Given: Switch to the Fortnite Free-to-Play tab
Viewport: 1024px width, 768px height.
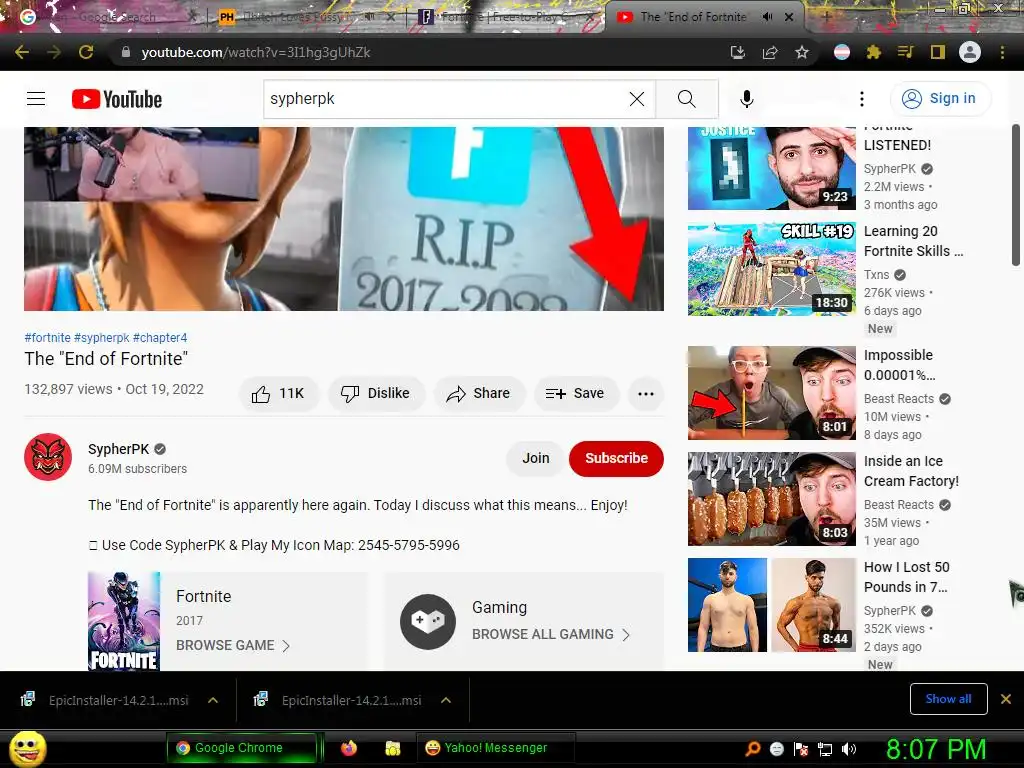Looking at the screenshot, I should 506,17.
